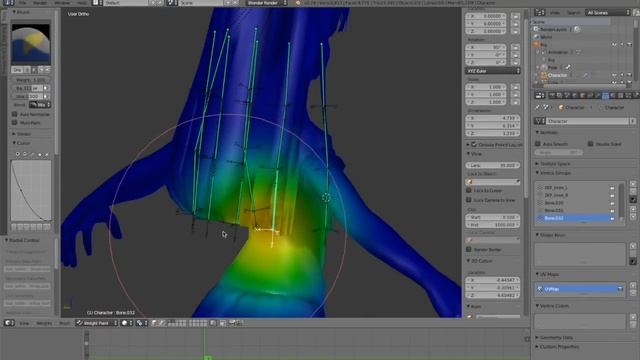
Task: Click the properties editor type icon
Action: (x=540, y=96)
